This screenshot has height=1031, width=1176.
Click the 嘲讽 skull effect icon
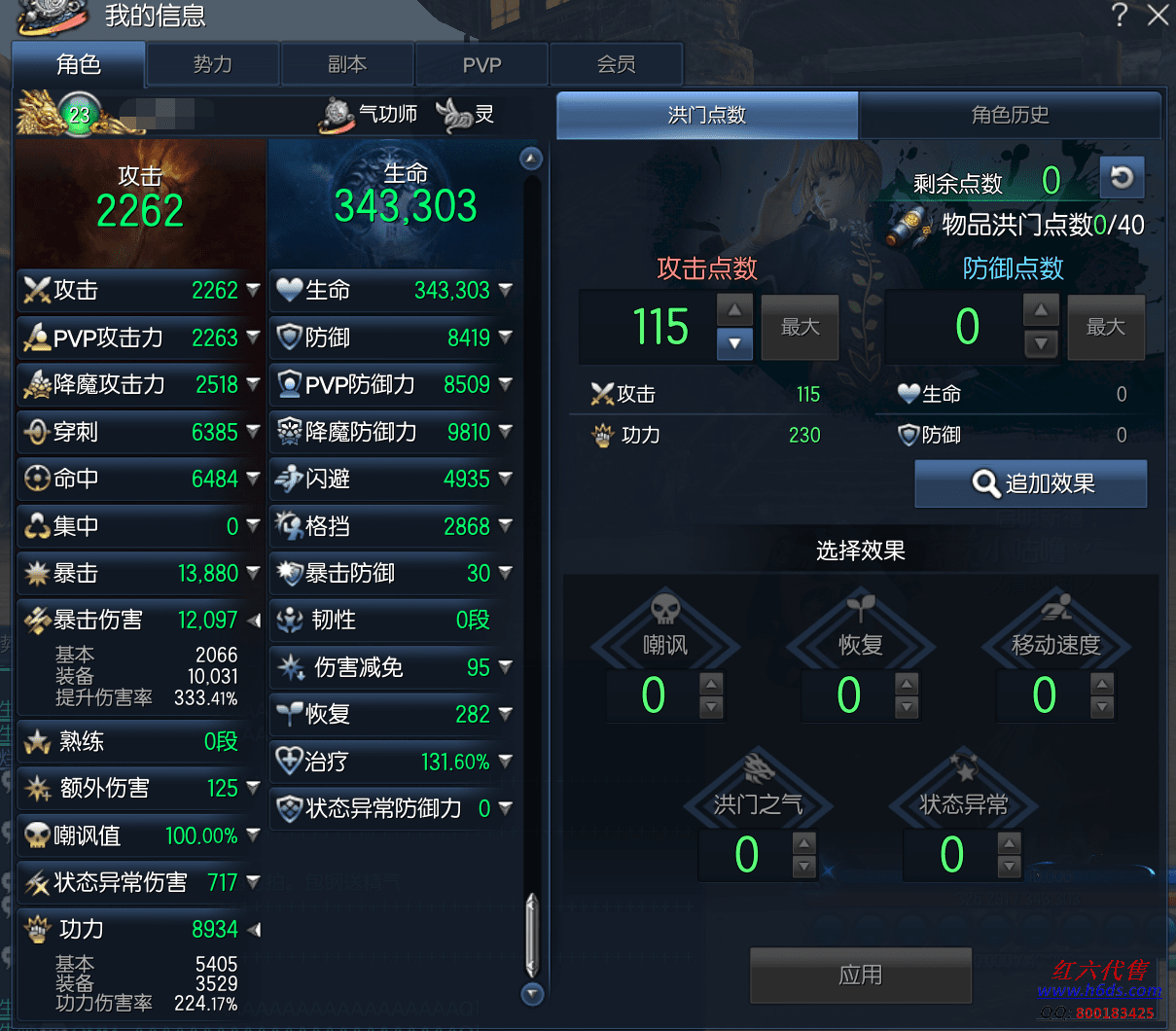tap(665, 609)
